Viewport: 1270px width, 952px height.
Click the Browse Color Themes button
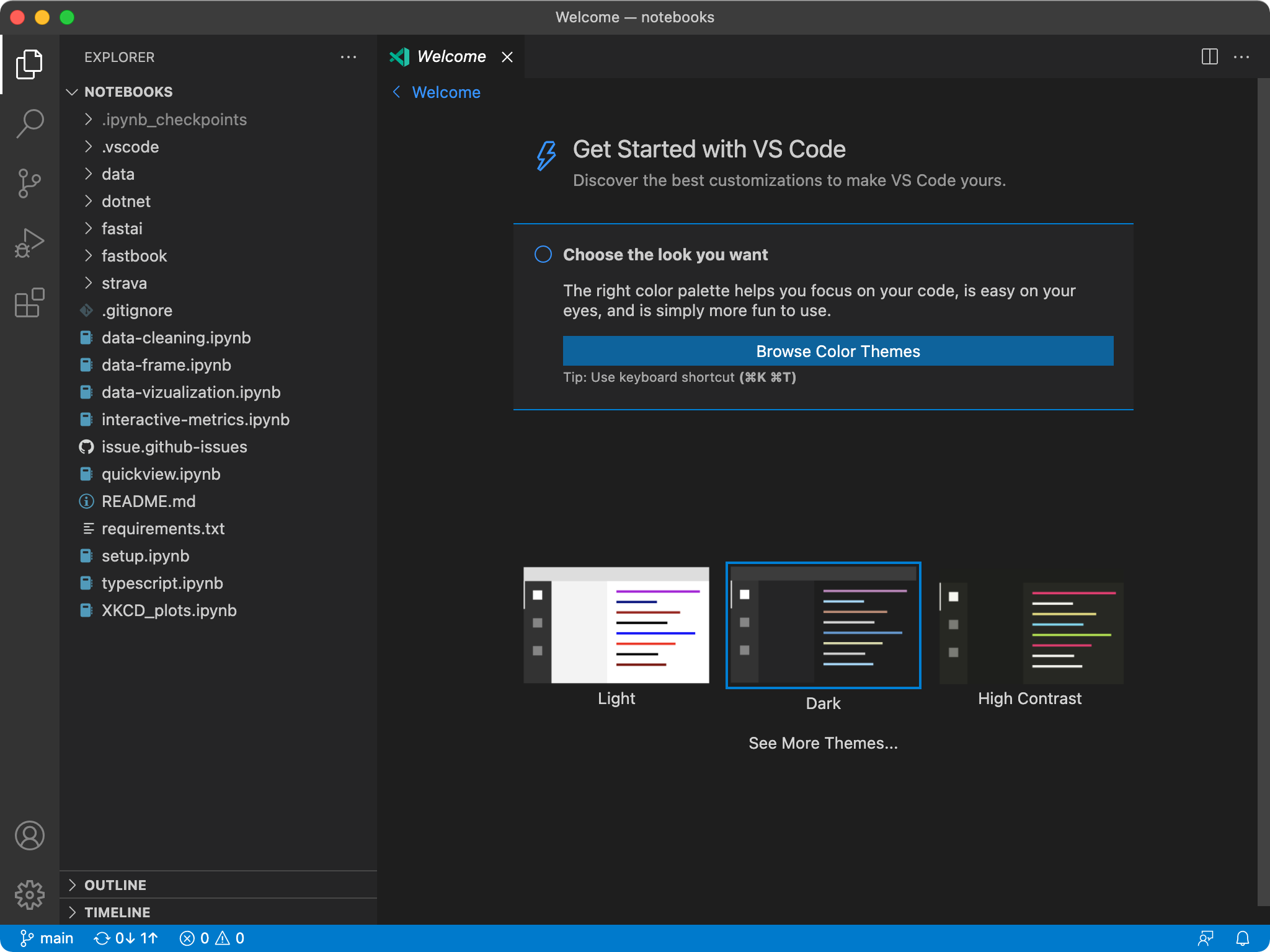pyautogui.click(x=837, y=351)
